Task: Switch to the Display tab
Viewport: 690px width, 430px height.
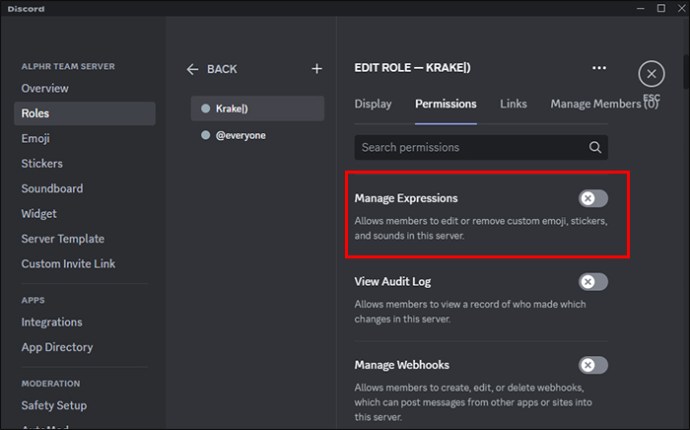Action: [x=373, y=104]
